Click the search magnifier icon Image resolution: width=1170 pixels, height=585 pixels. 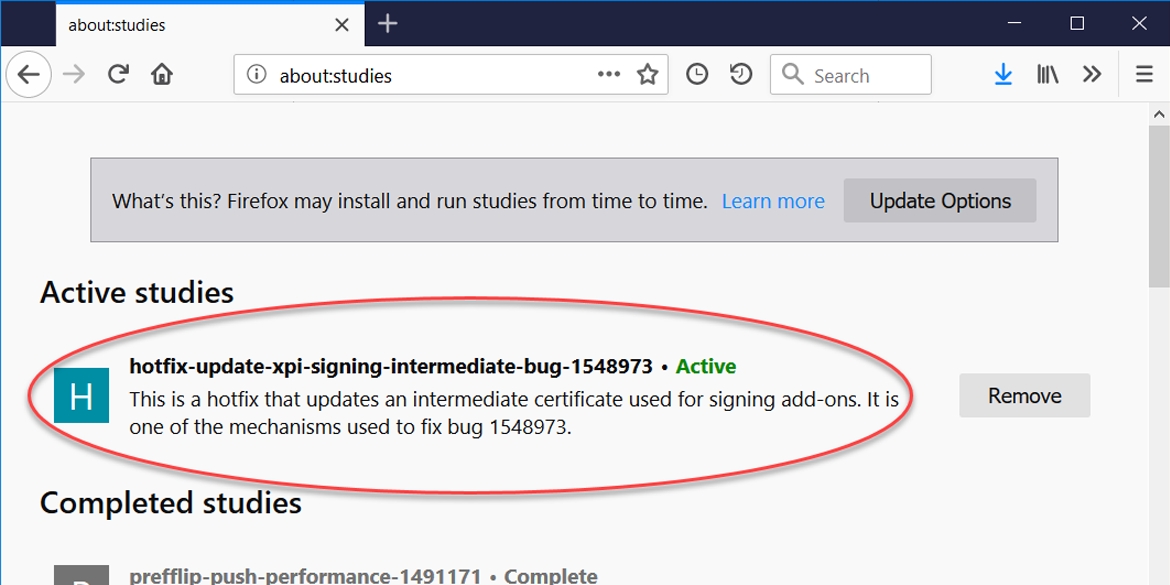(792, 74)
